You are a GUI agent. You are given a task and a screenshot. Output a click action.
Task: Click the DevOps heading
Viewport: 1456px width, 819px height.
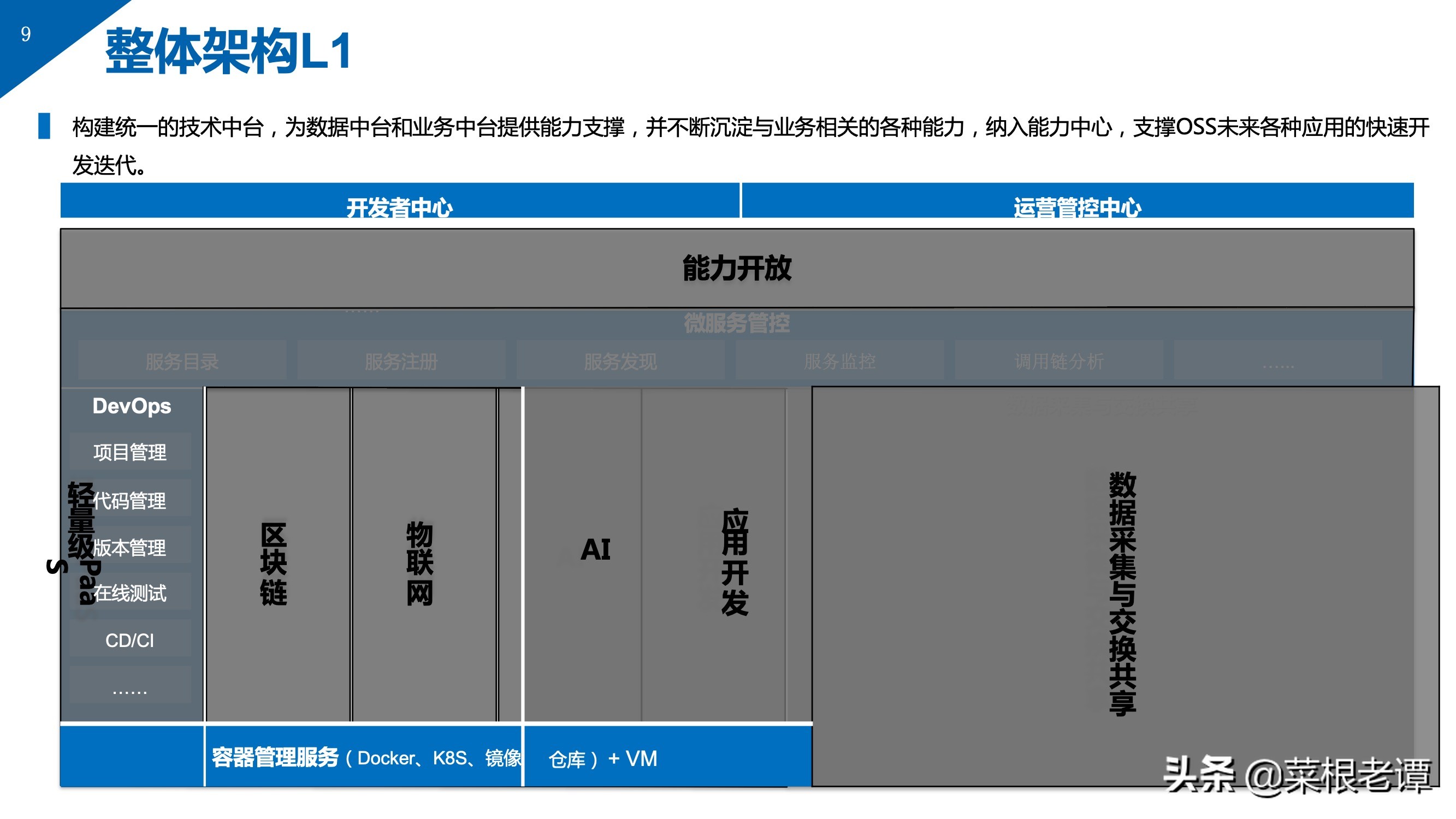pos(131,406)
